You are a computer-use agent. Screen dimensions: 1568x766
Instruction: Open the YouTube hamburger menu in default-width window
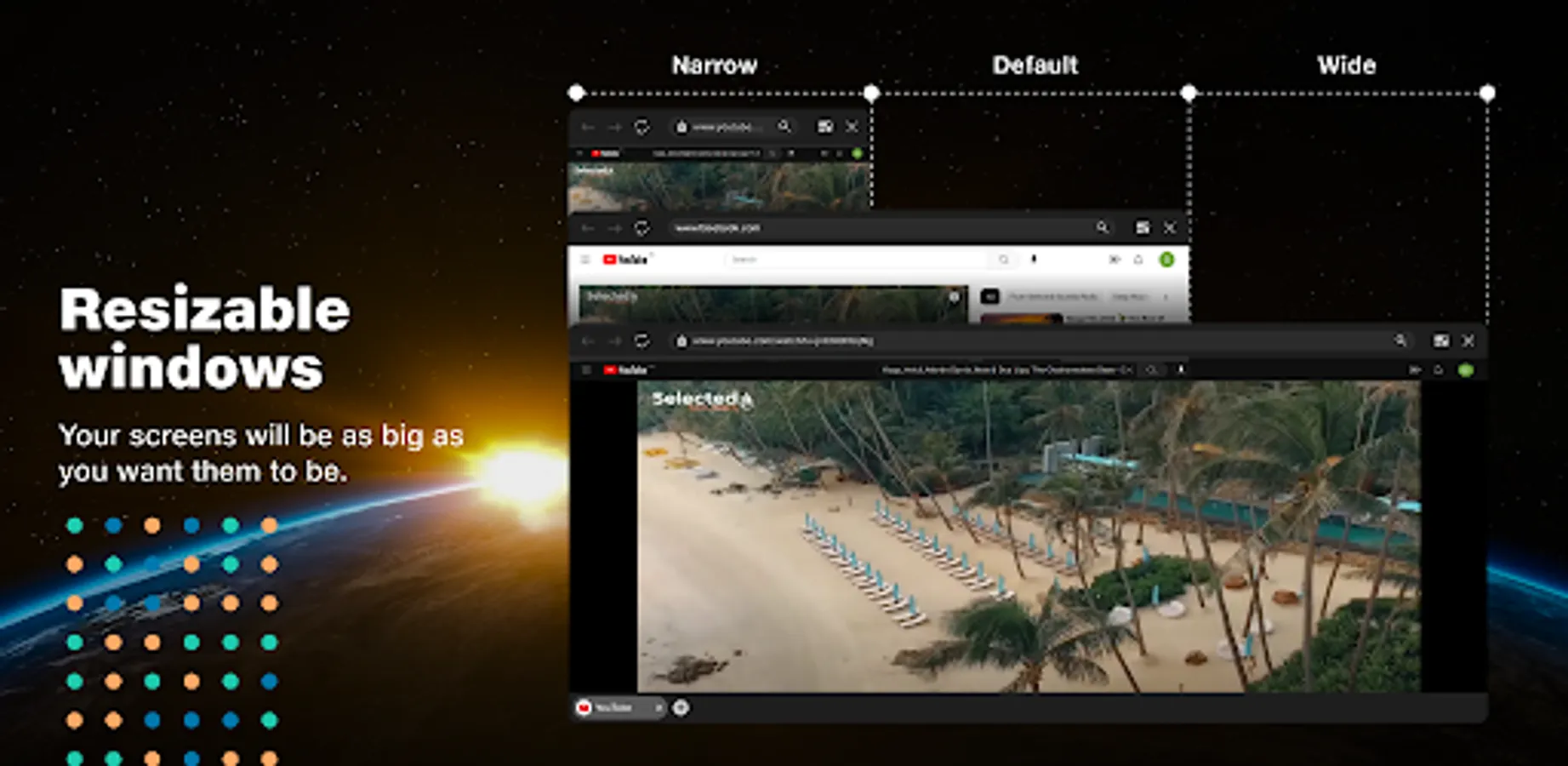[x=585, y=260]
